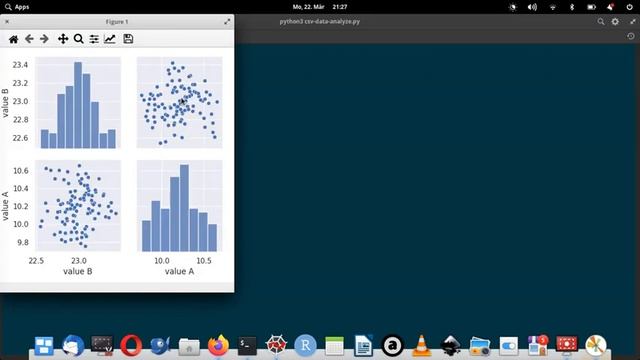Launch RStudio from the dock
This screenshot has width=640, height=360.
pos(305,346)
